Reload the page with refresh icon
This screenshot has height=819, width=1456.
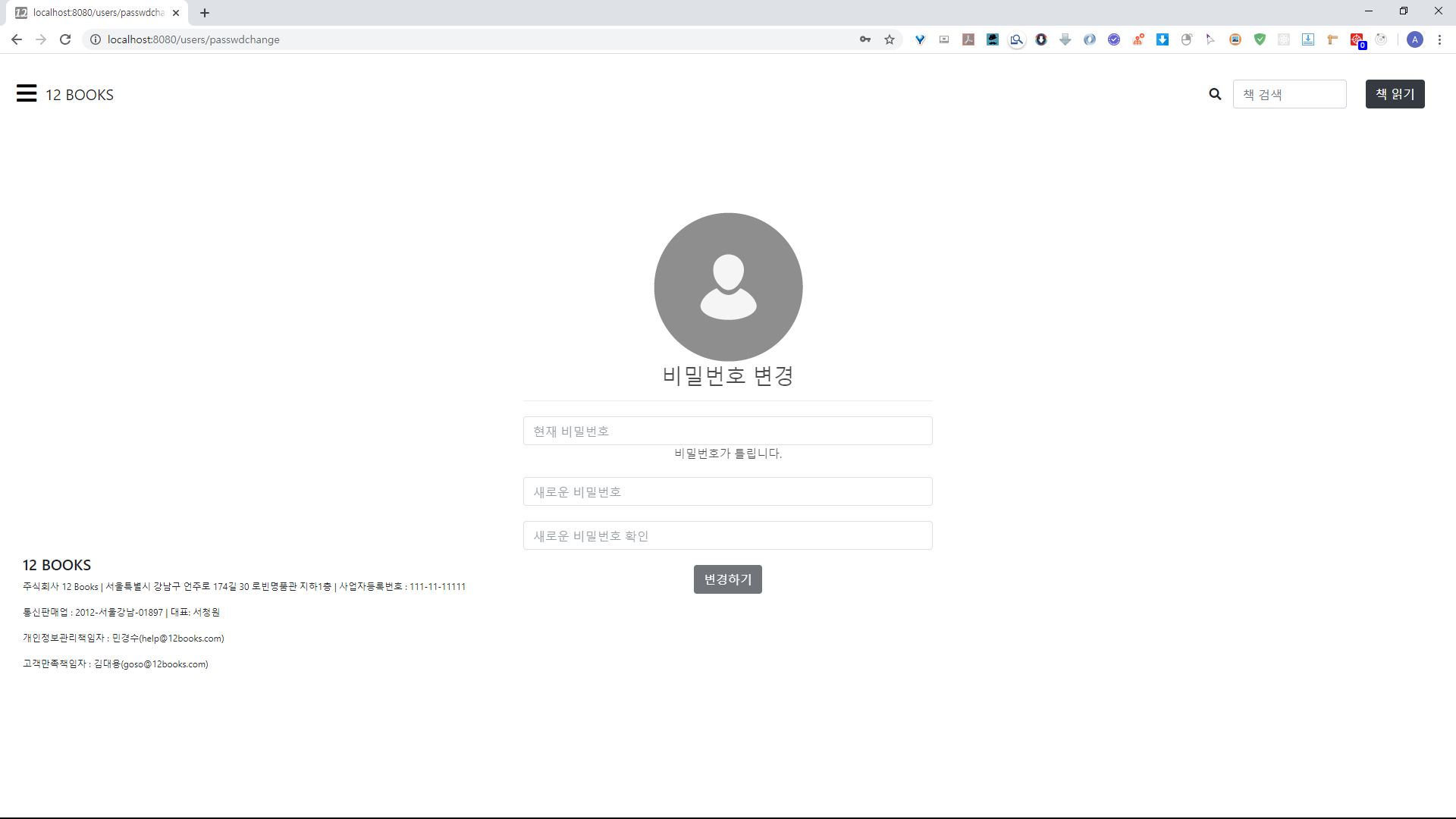pos(65,39)
